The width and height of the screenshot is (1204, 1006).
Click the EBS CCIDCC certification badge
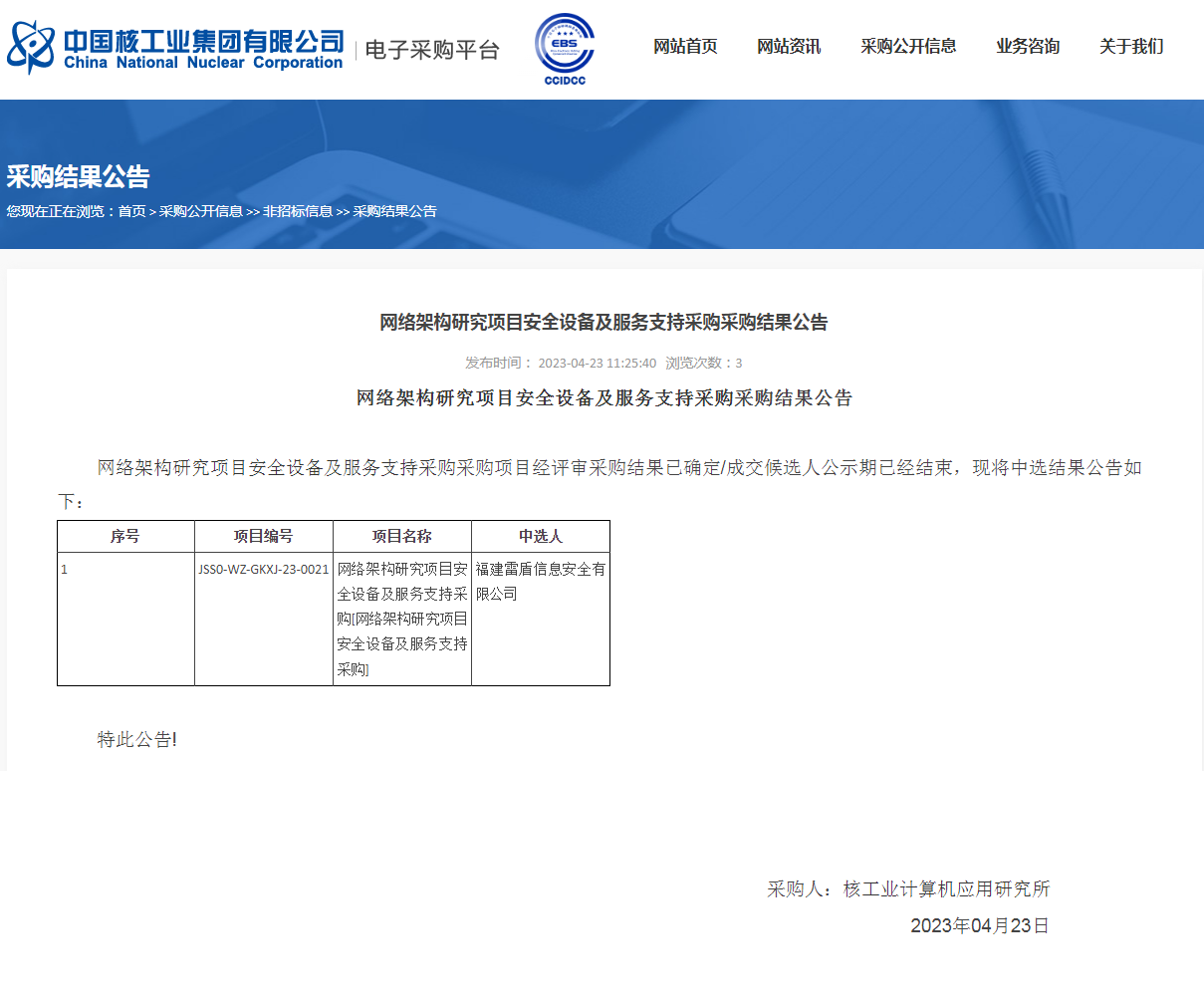click(x=565, y=49)
